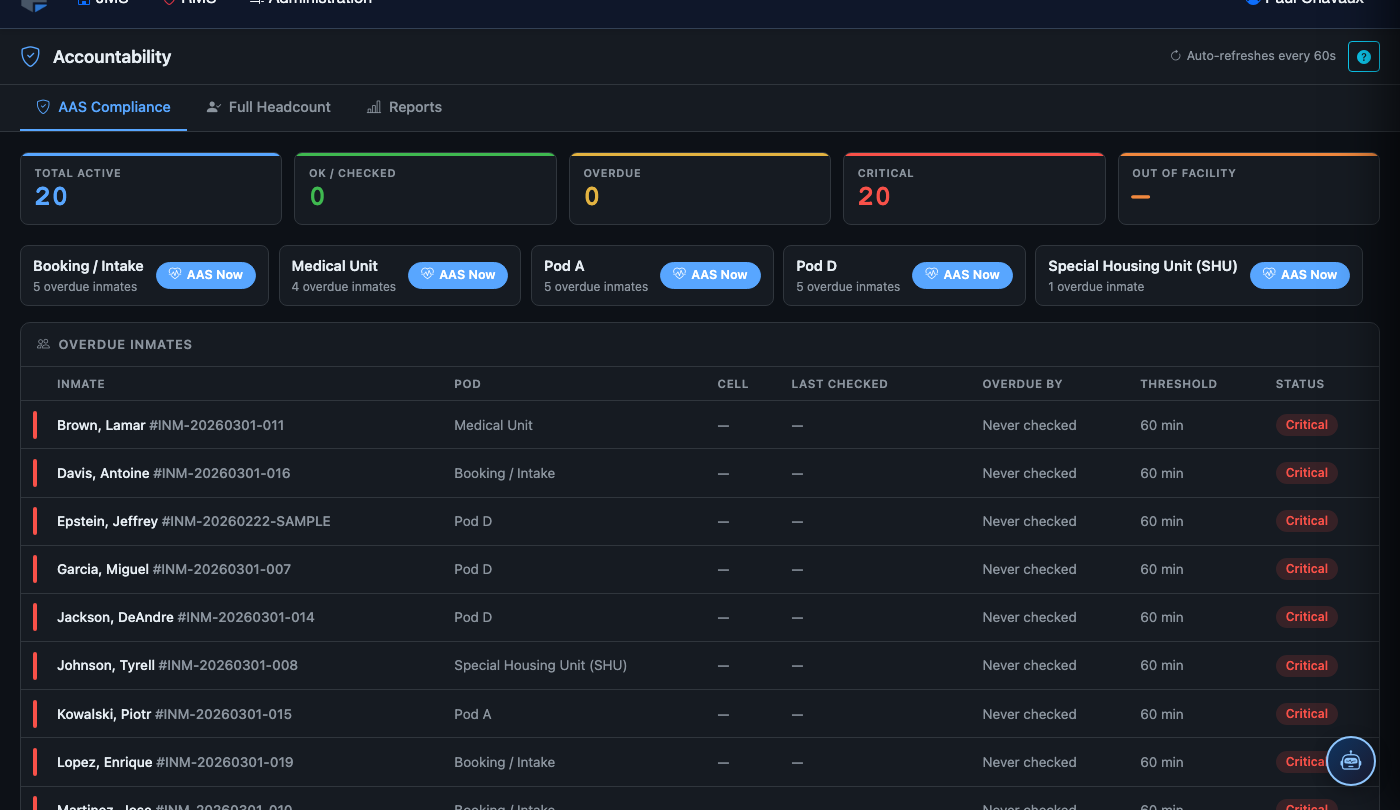The width and height of the screenshot is (1400, 810).
Task: Click the Threshold column header
Action: [x=1178, y=384]
